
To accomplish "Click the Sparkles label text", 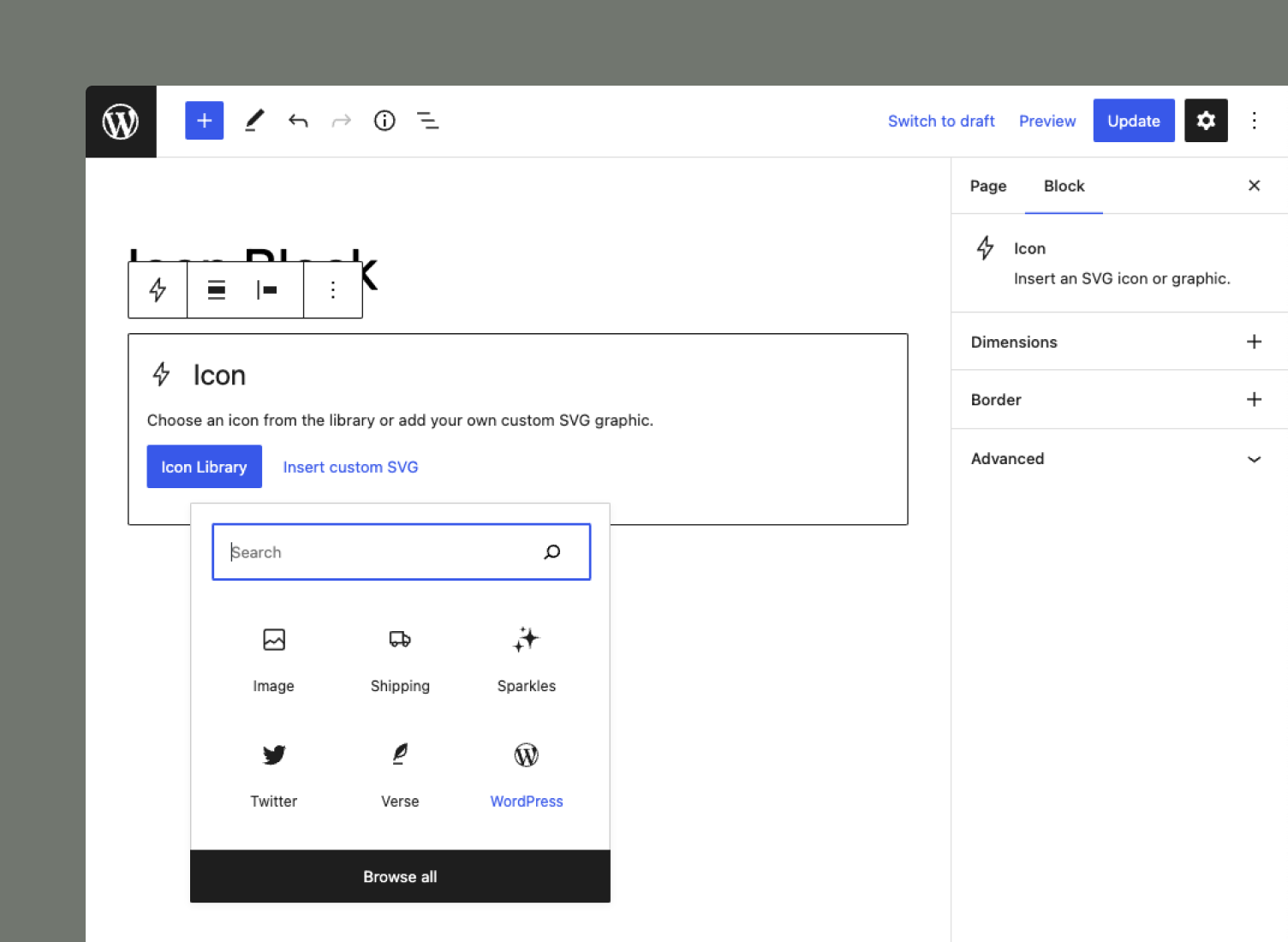I will [527, 686].
